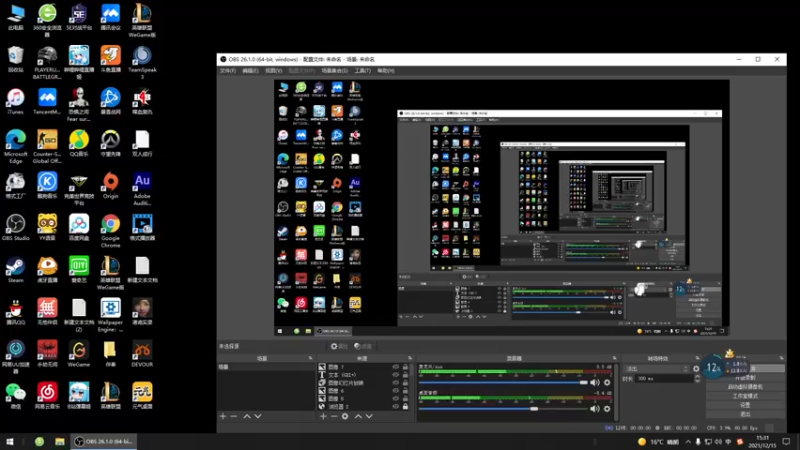Toggle visibility eye of 图像 7 source
Screen dimensions: 800x450
click(x=395, y=367)
